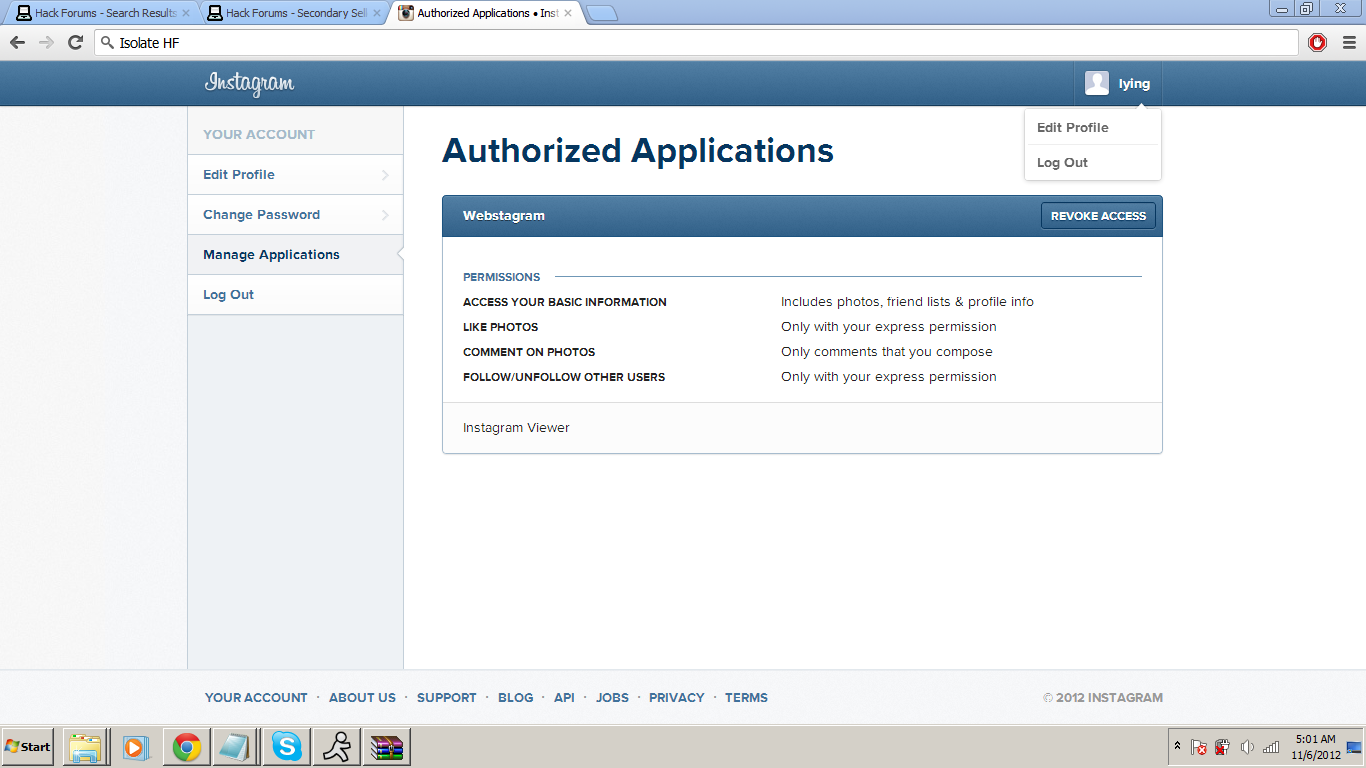Click the chevron beside Change Password

tap(385, 215)
